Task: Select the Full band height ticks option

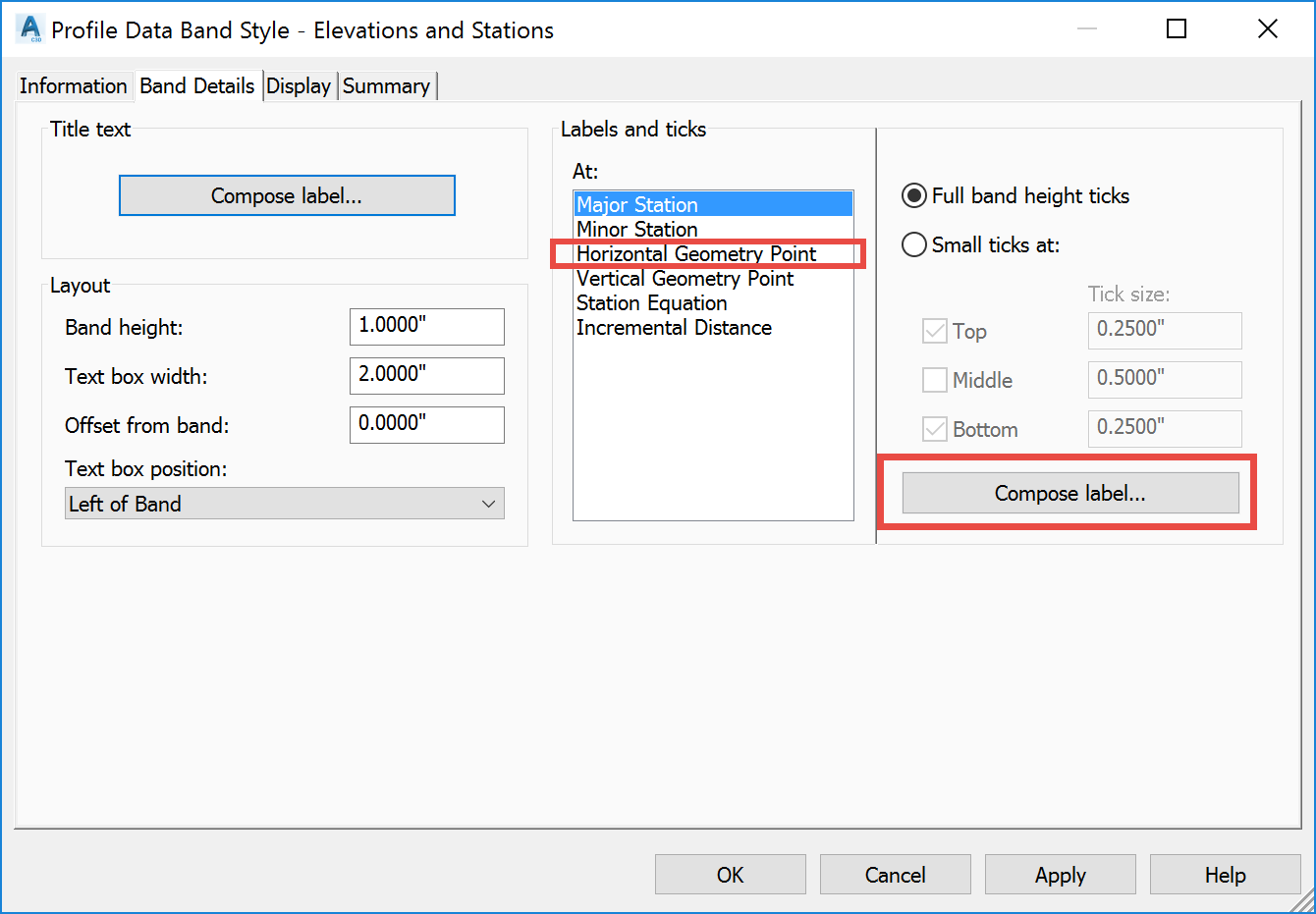Action: click(913, 195)
